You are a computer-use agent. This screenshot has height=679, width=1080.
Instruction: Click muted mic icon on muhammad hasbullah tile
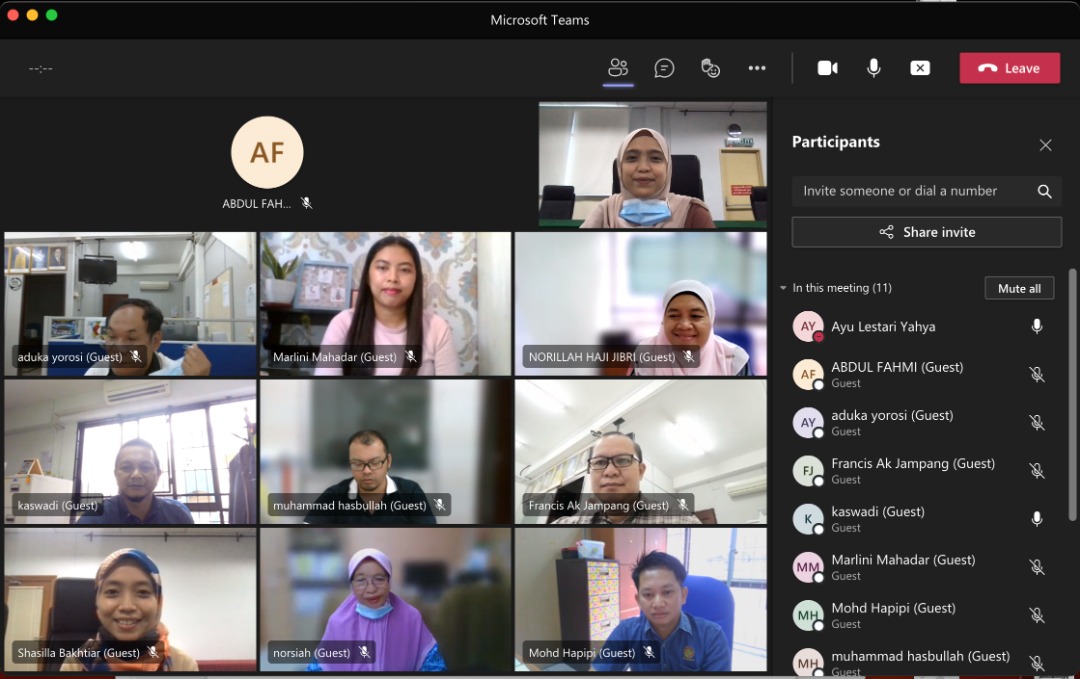pos(439,505)
